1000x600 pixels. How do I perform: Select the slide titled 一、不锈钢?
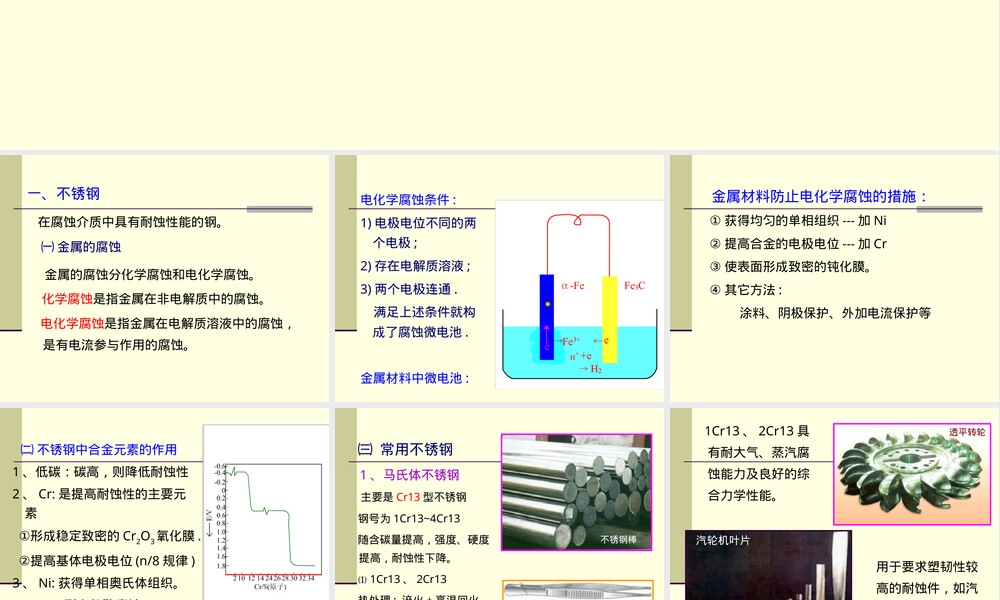pos(165,278)
